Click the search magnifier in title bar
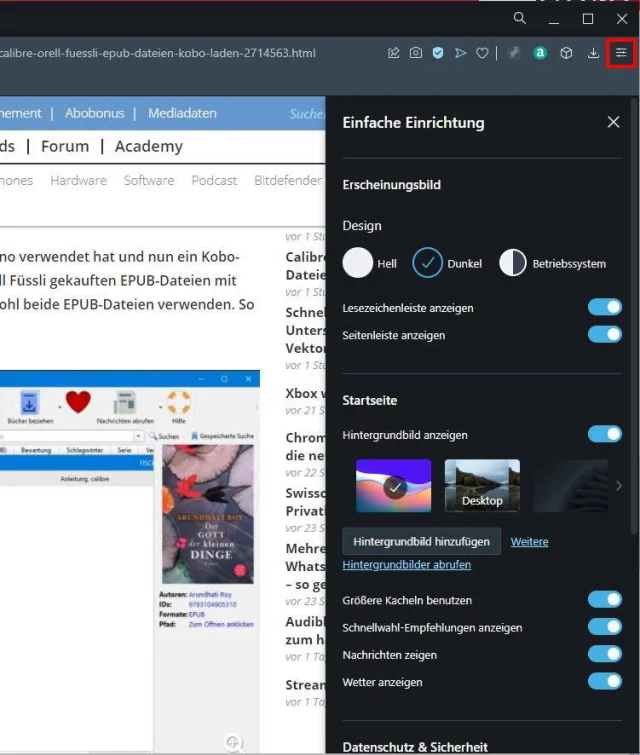640x755 pixels. 520,19
